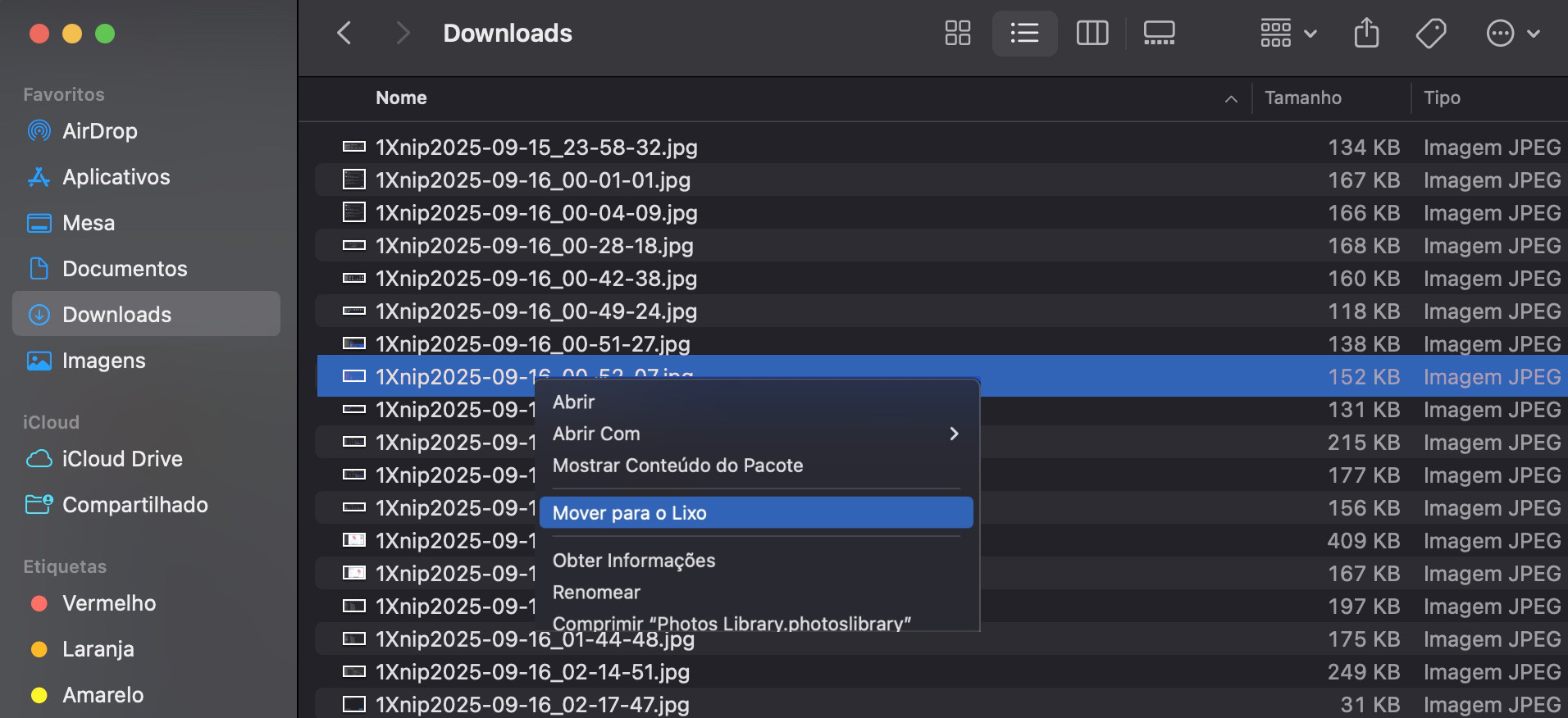Select file 1Xnip2025-09-16_00-28-18.jpg
This screenshot has width=1568, height=718.
535,246
